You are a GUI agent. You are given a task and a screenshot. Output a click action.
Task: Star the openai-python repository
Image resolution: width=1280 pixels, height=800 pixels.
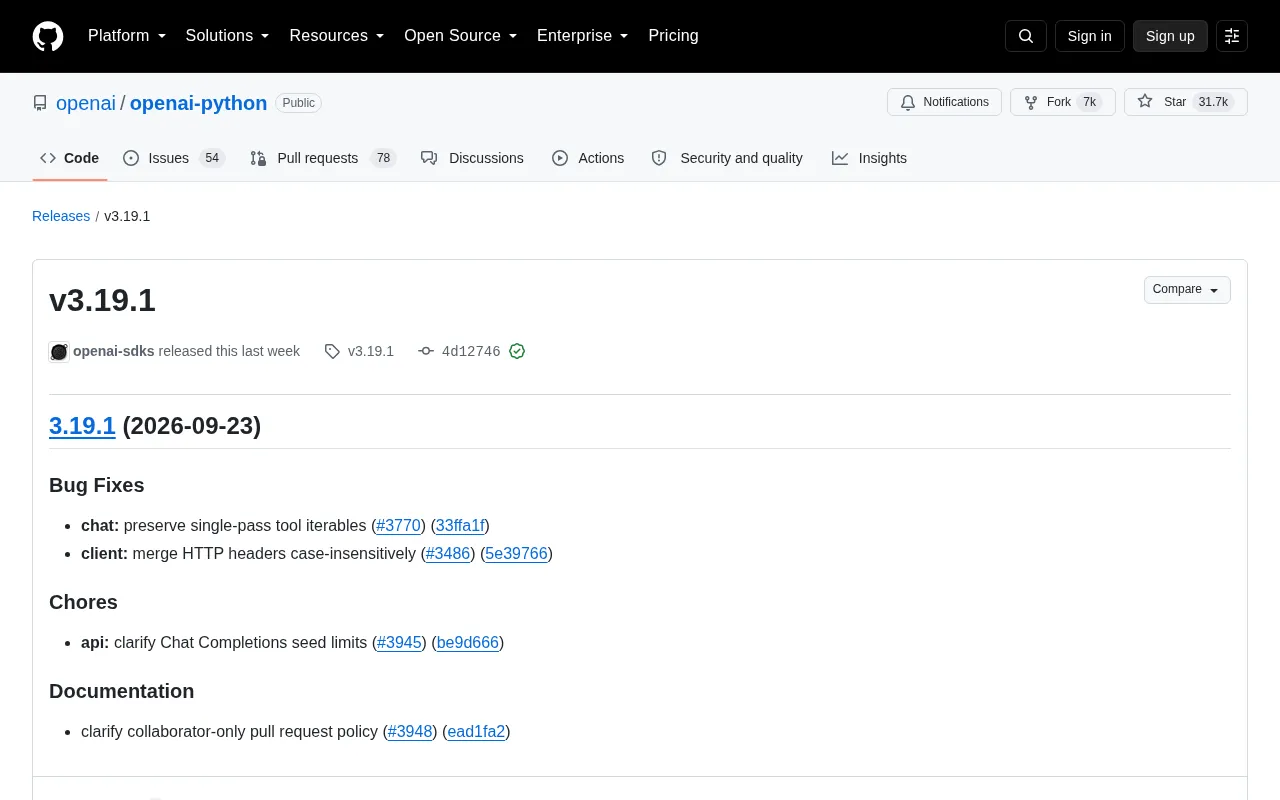(1186, 102)
